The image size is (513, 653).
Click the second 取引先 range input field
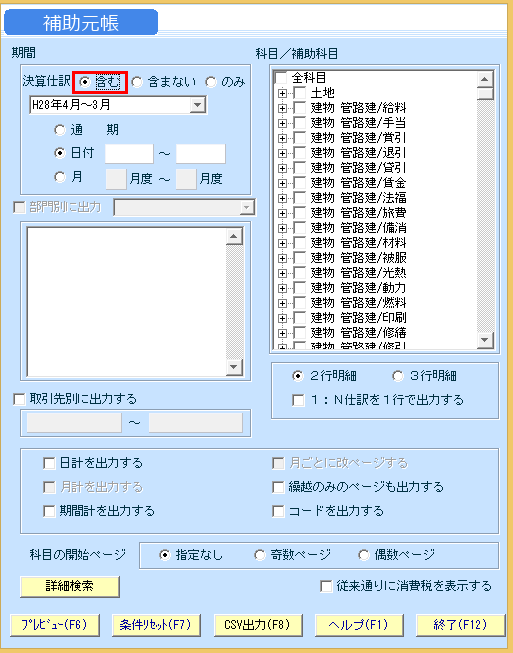pyautogui.click(x=196, y=423)
